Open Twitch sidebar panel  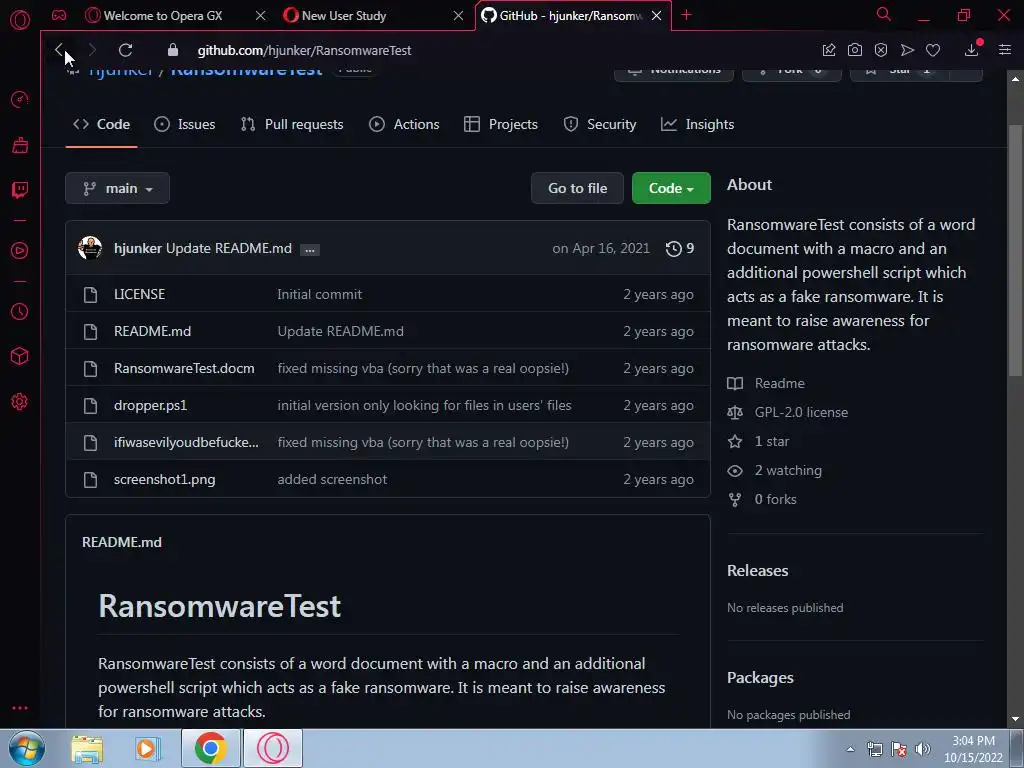(x=20, y=190)
